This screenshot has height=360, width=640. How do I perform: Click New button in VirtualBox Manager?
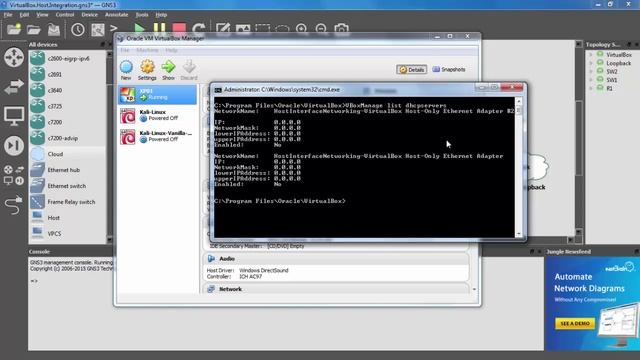coord(126,70)
